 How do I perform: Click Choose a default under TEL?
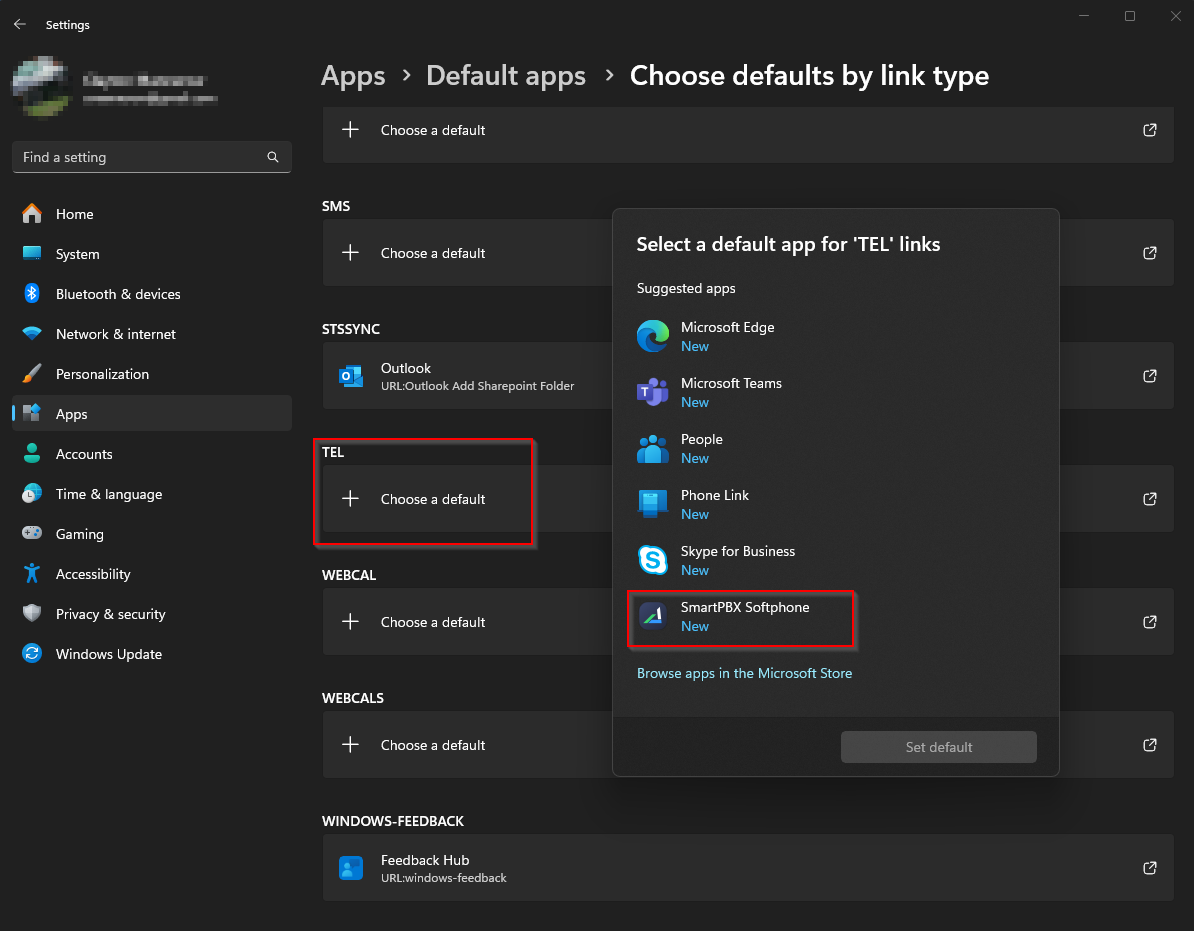(433, 499)
